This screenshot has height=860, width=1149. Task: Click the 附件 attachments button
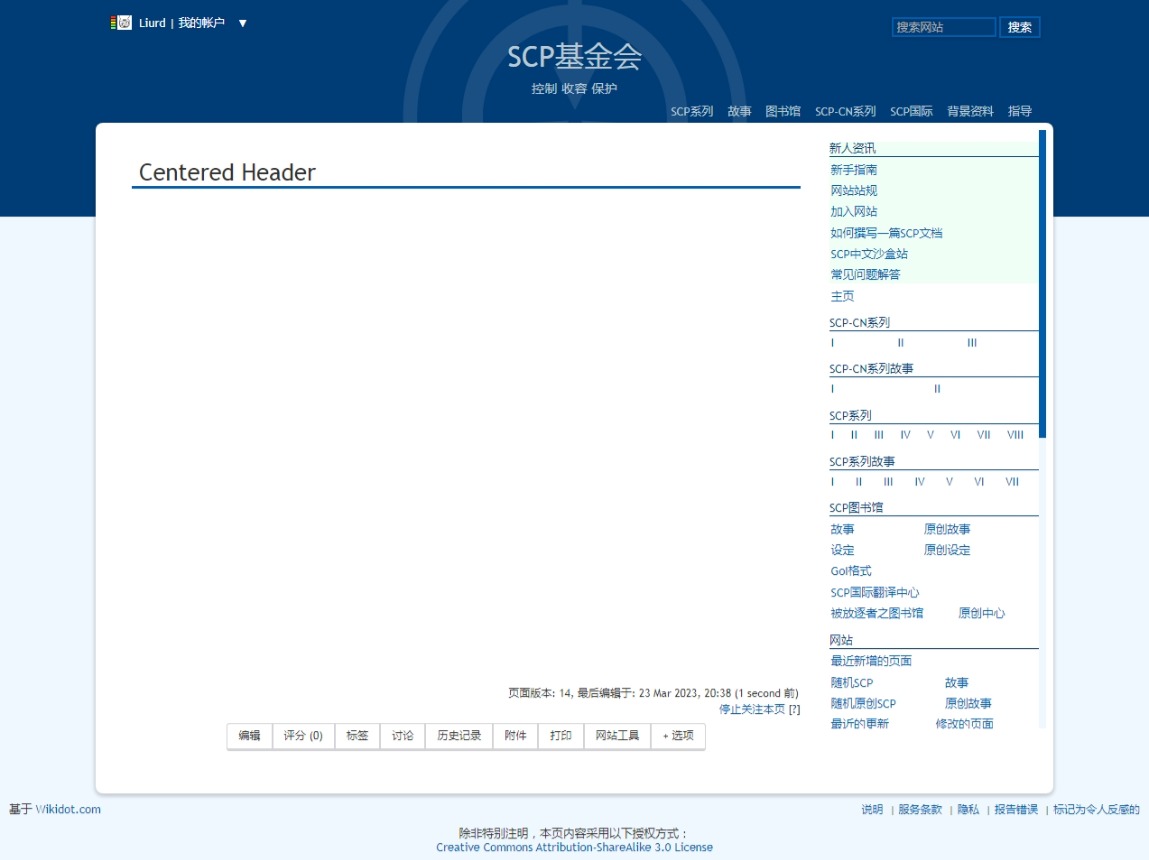pos(515,735)
